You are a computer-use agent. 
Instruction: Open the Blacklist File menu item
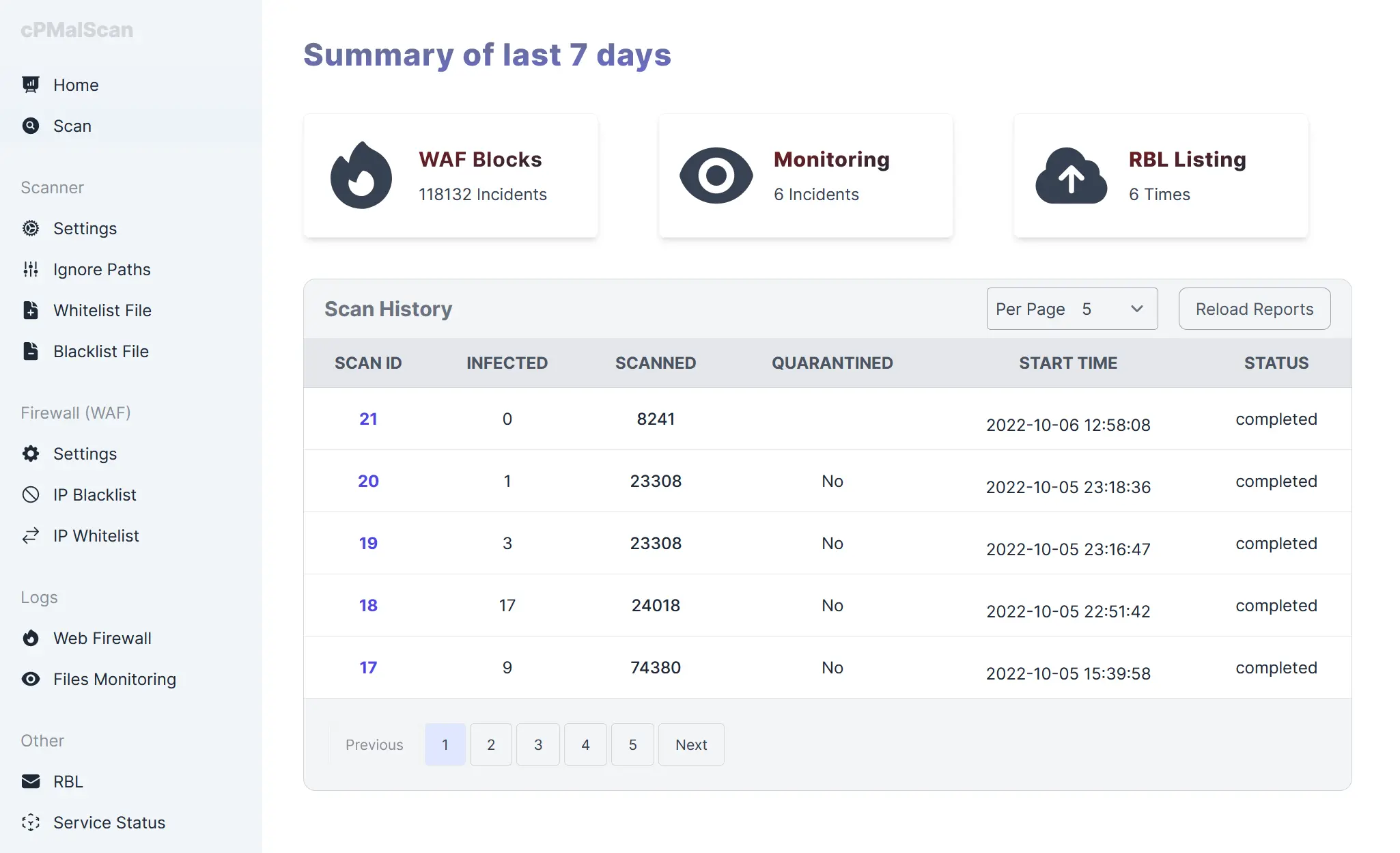pyautogui.click(x=100, y=351)
